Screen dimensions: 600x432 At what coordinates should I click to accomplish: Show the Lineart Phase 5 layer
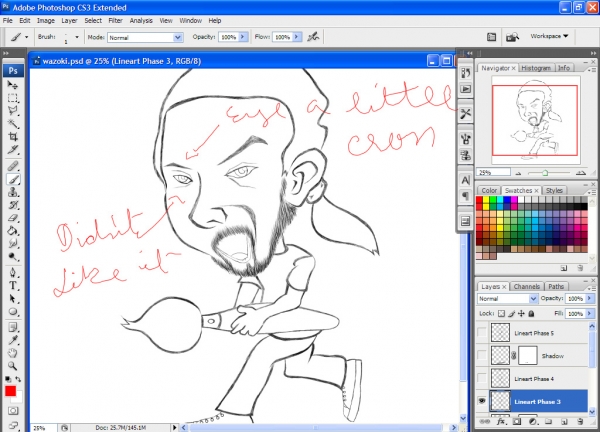[x=482, y=333]
